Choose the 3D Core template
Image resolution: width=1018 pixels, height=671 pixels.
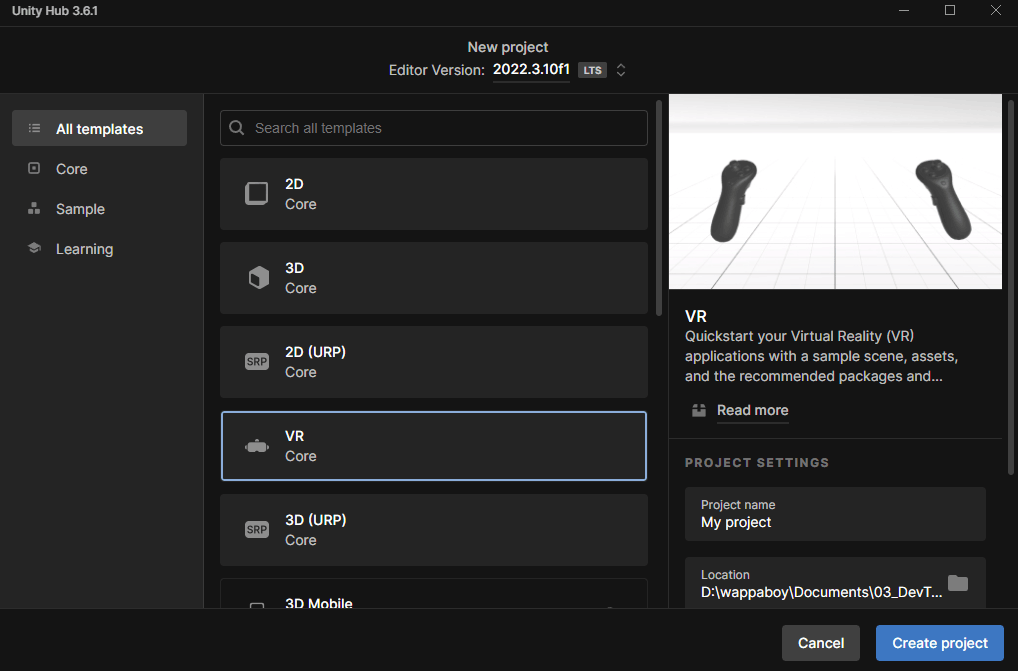(x=434, y=278)
